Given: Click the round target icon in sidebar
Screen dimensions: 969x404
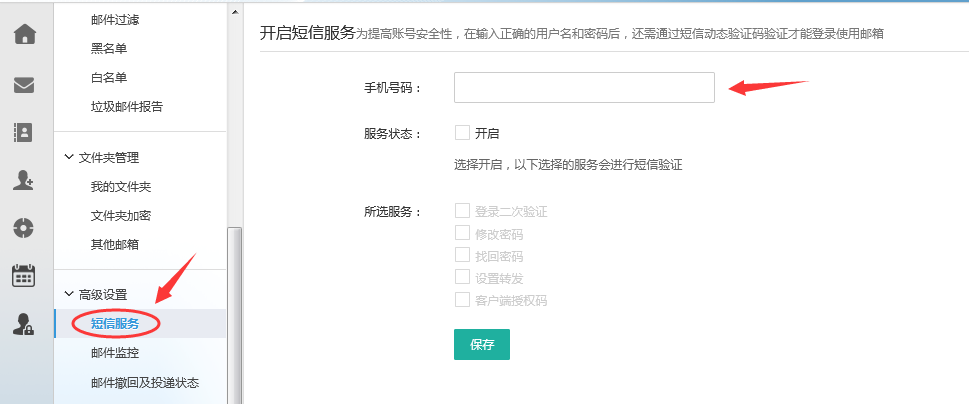Looking at the screenshot, I should point(24,228).
